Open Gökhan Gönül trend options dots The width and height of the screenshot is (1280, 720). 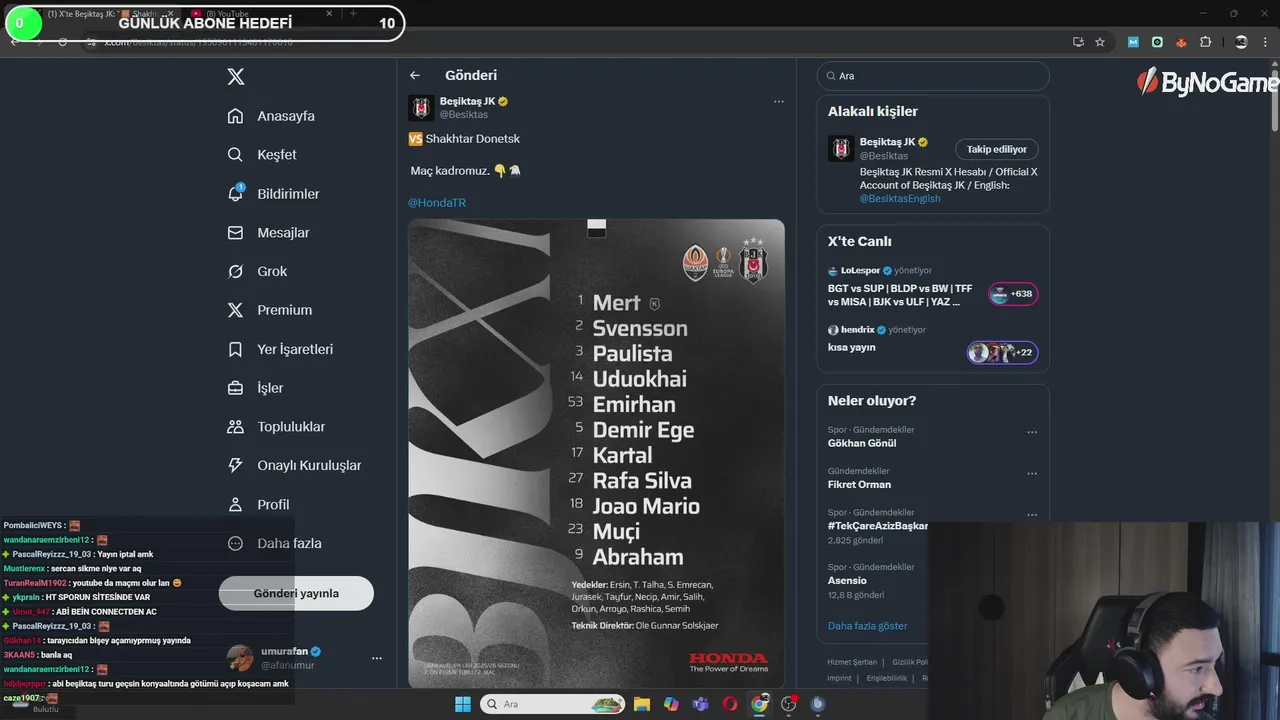click(1032, 433)
